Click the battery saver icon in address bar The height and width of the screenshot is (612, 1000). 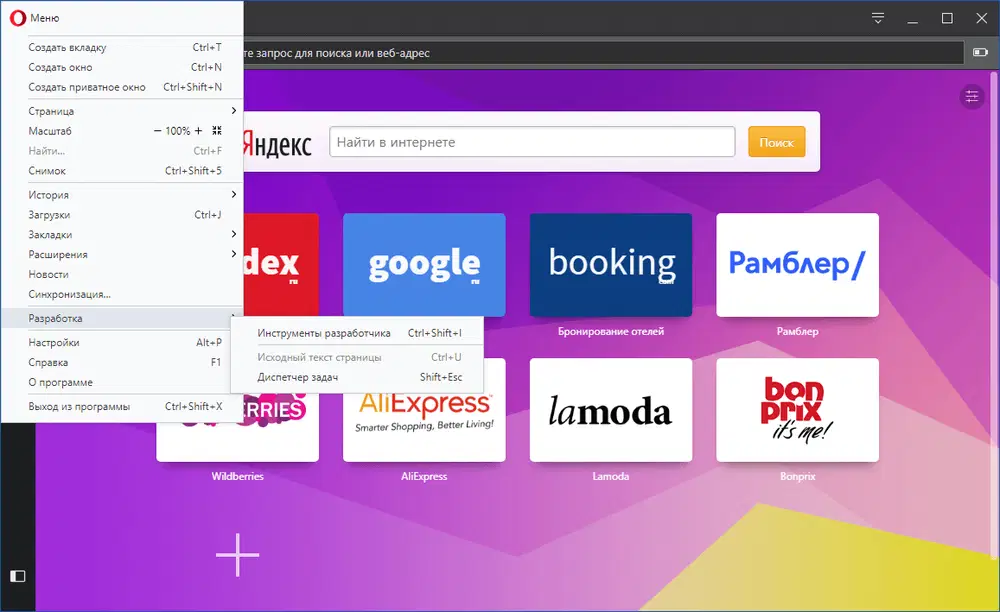pyautogui.click(x=980, y=52)
